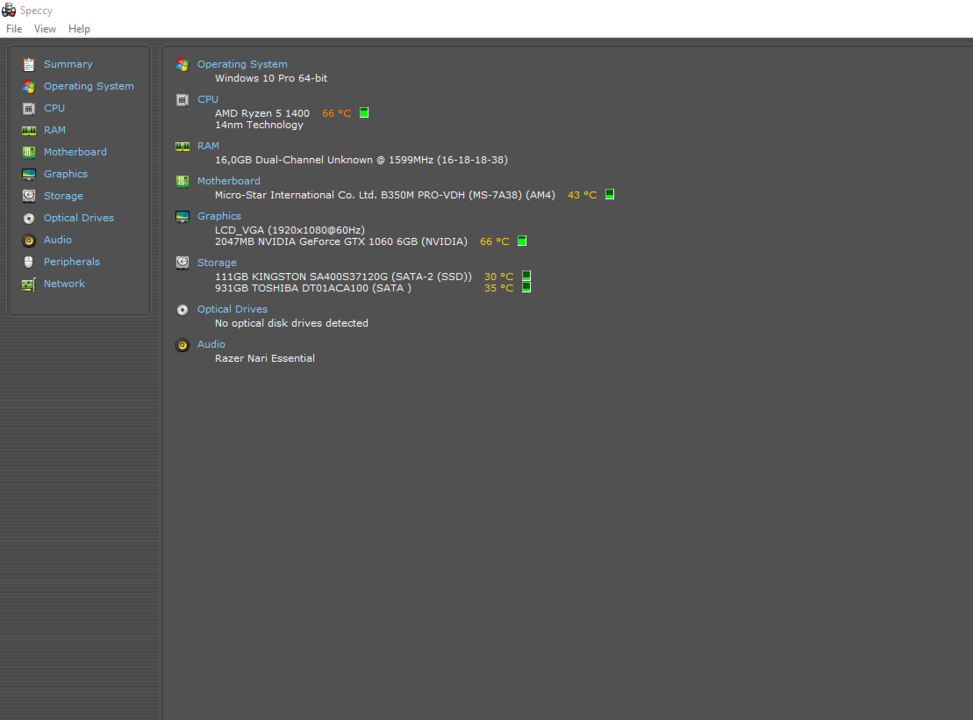Image resolution: width=973 pixels, height=720 pixels.
Task: Click the Micro-Star B350M PRO-VDH text
Action: [385, 195]
